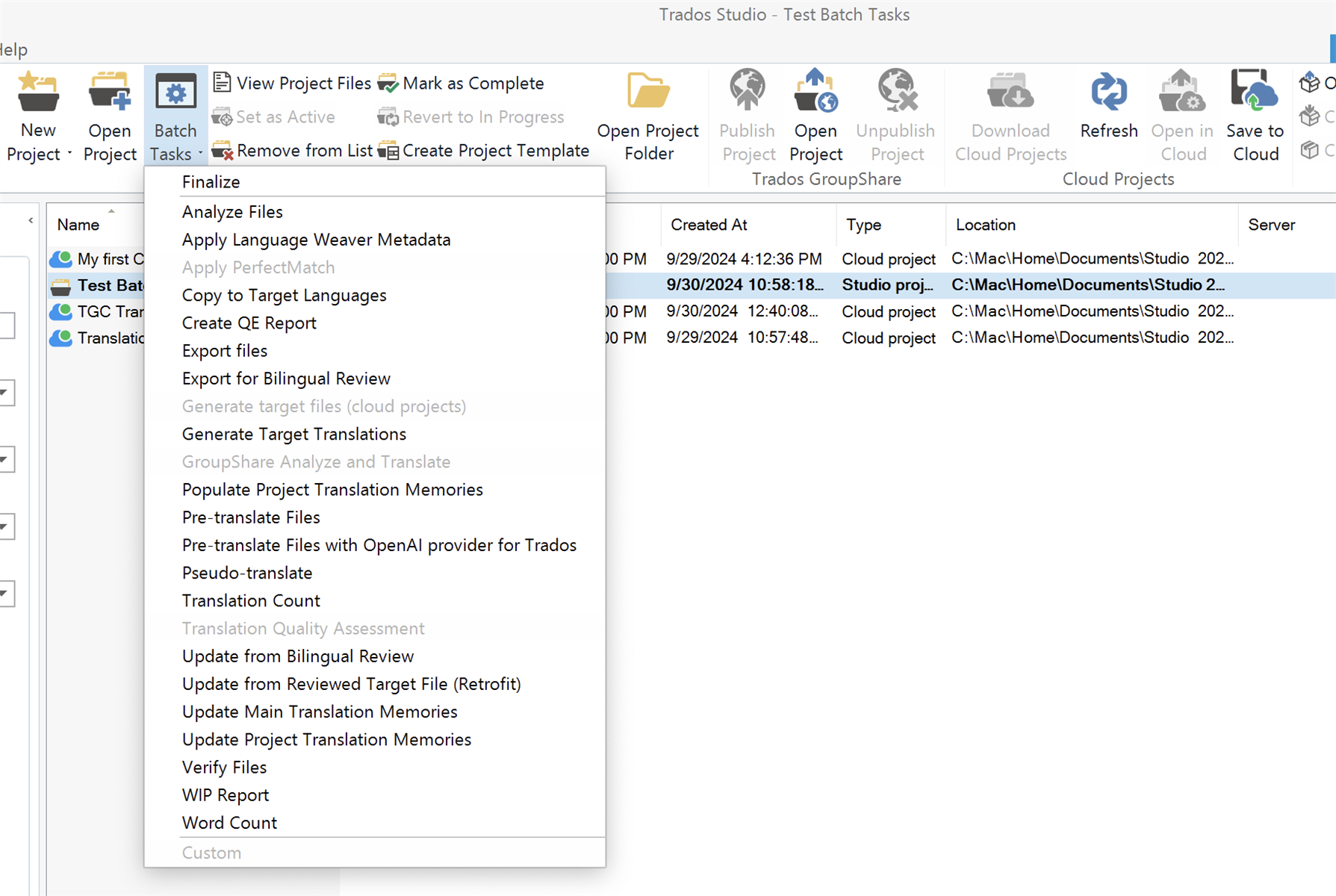Click the Refresh icon
The image size is (1336, 896).
tap(1109, 90)
